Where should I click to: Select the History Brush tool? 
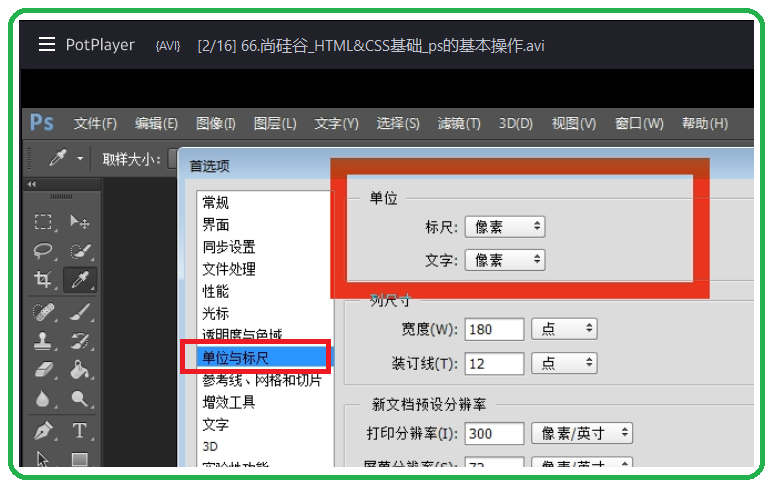click(x=80, y=341)
